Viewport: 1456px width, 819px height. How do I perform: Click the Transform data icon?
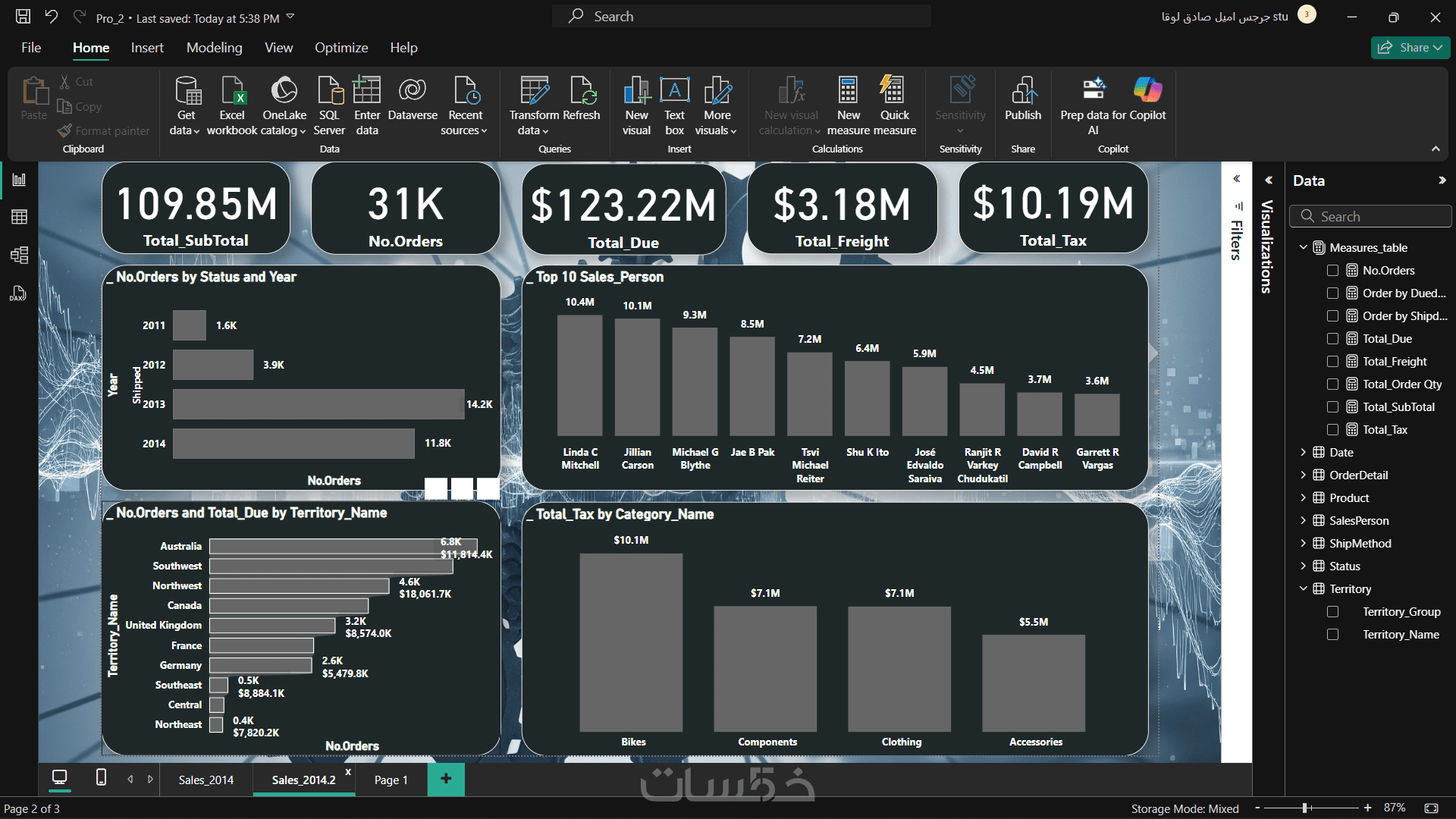pyautogui.click(x=534, y=91)
